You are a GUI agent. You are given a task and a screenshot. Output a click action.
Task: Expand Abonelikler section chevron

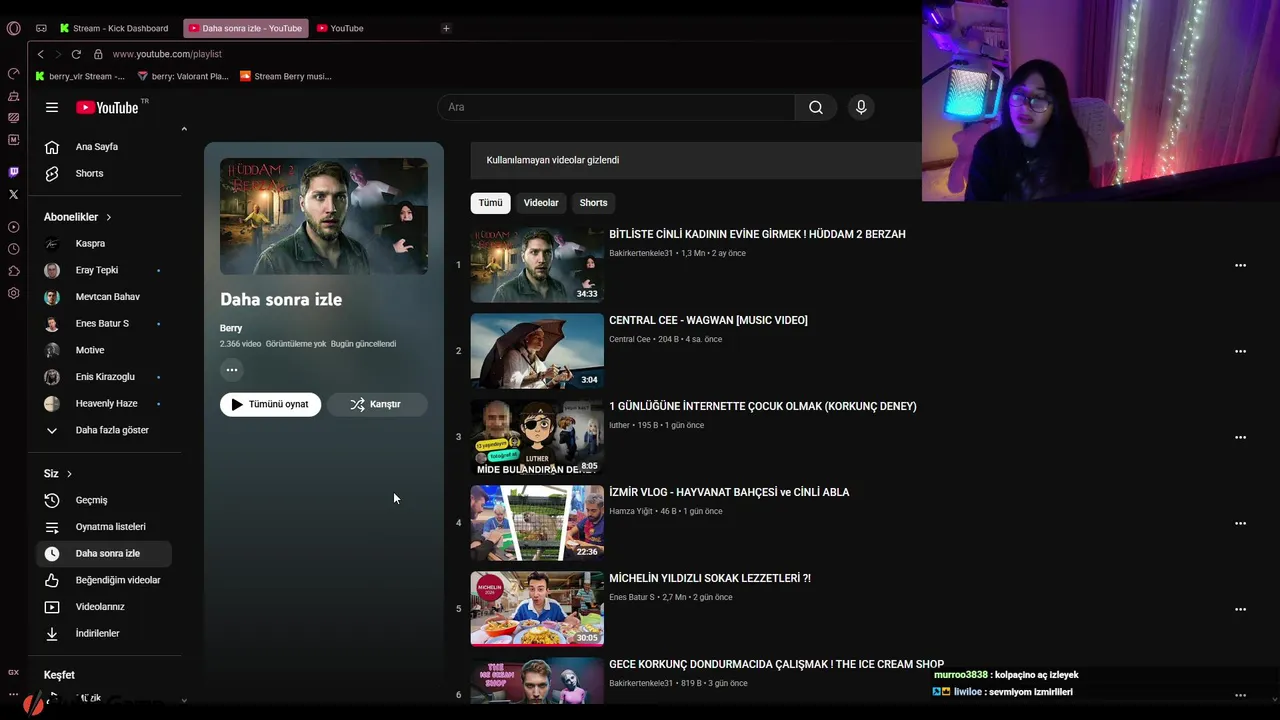[109, 217]
